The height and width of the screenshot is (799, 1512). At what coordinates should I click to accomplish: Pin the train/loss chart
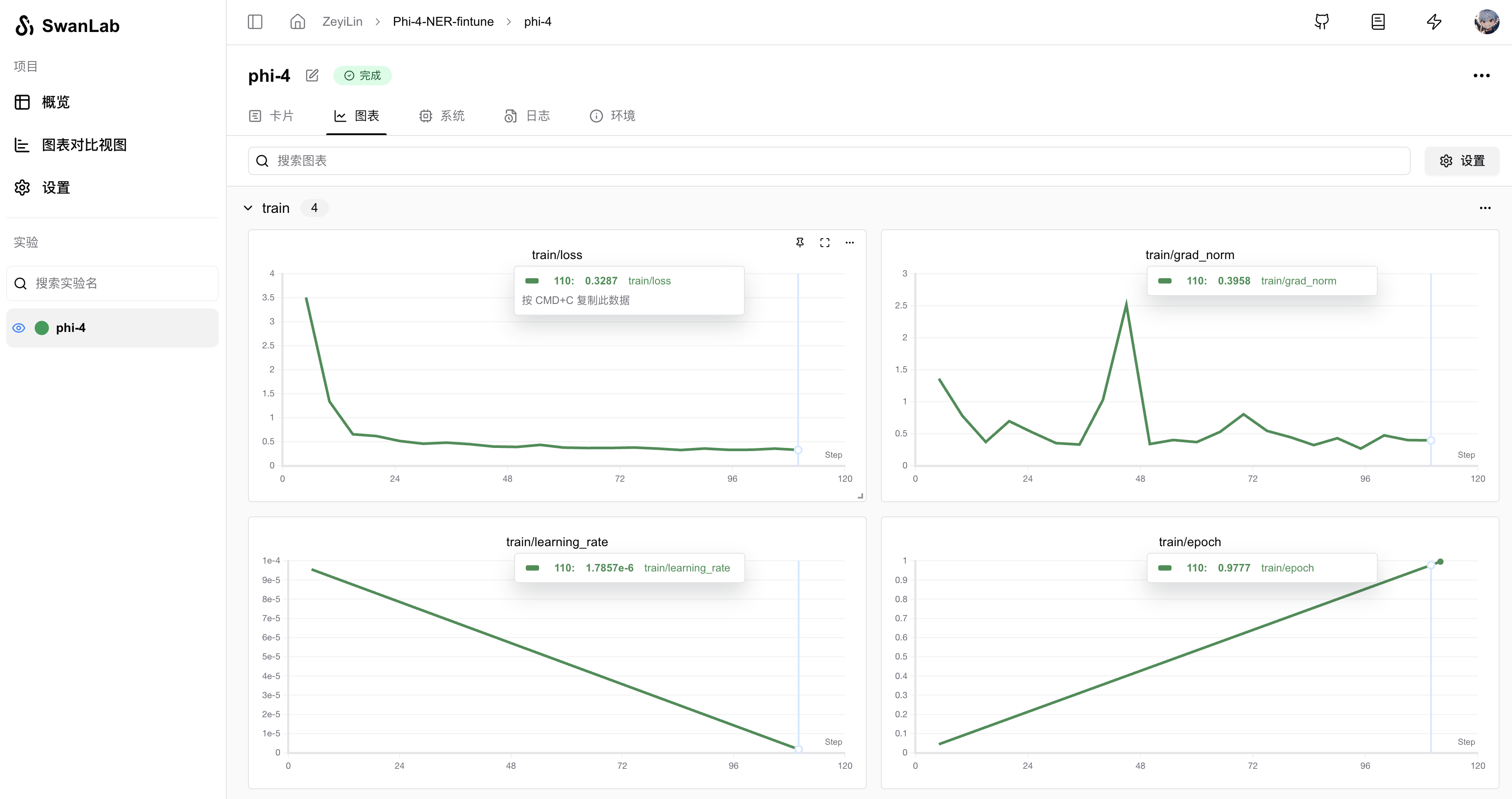pyautogui.click(x=800, y=243)
